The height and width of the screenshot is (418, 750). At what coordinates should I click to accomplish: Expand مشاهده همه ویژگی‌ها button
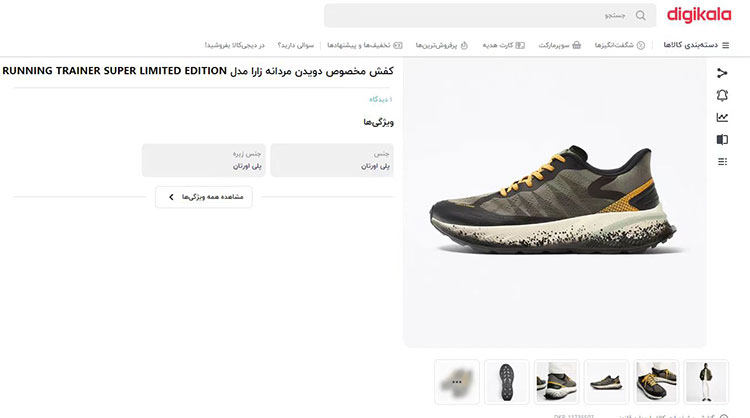pyautogui.click(x=204, y=197)
